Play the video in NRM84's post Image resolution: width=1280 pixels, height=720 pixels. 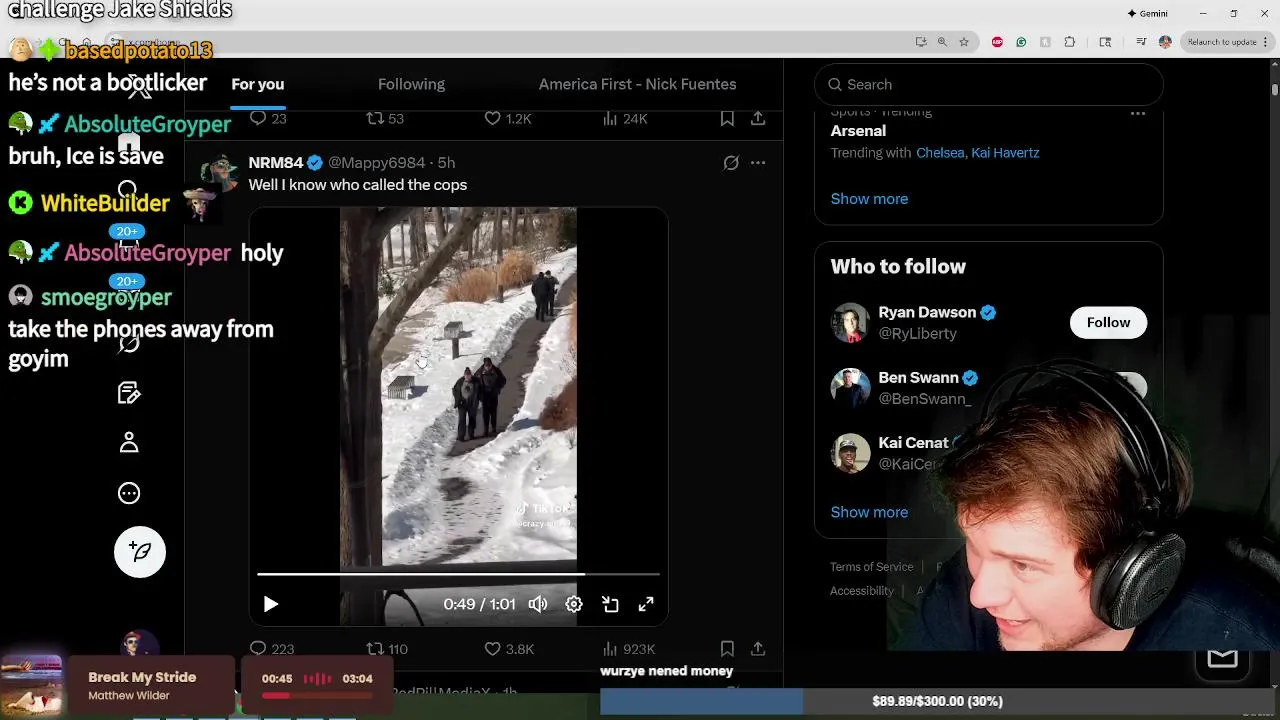tap(270, 604)
